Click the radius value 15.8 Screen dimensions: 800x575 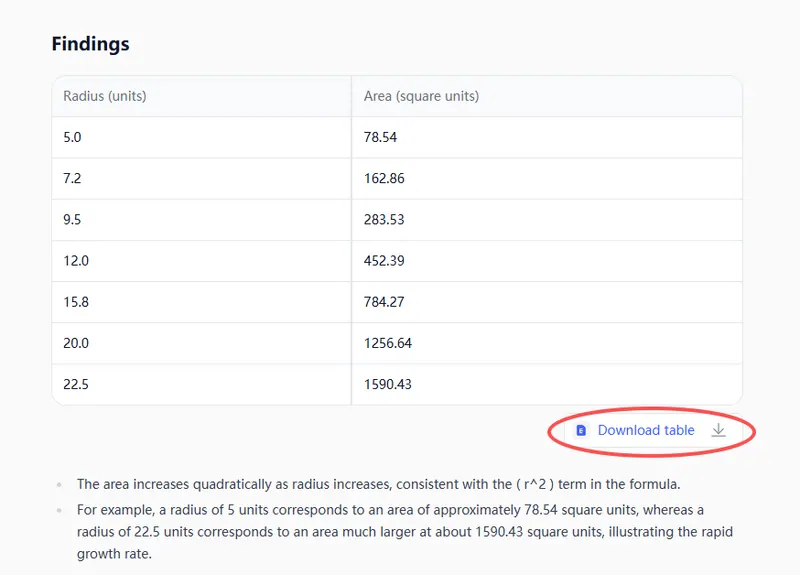(x=76, y=301)
